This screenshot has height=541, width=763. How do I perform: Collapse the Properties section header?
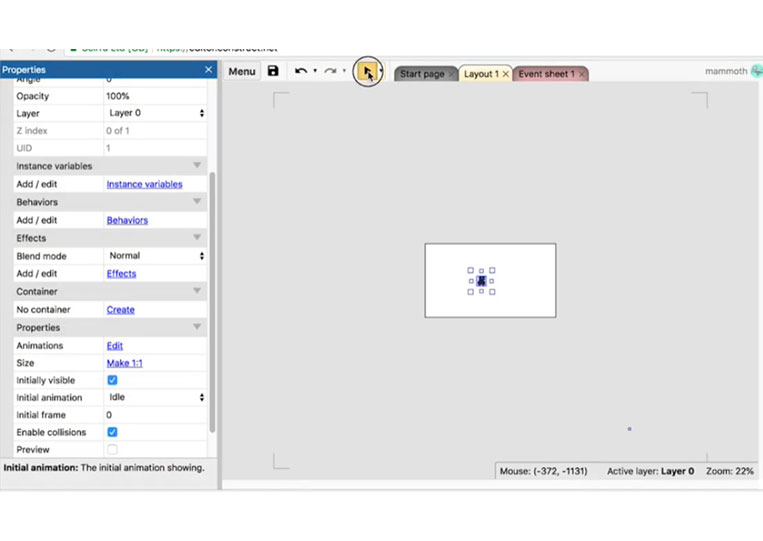click(x=197, y=327)
